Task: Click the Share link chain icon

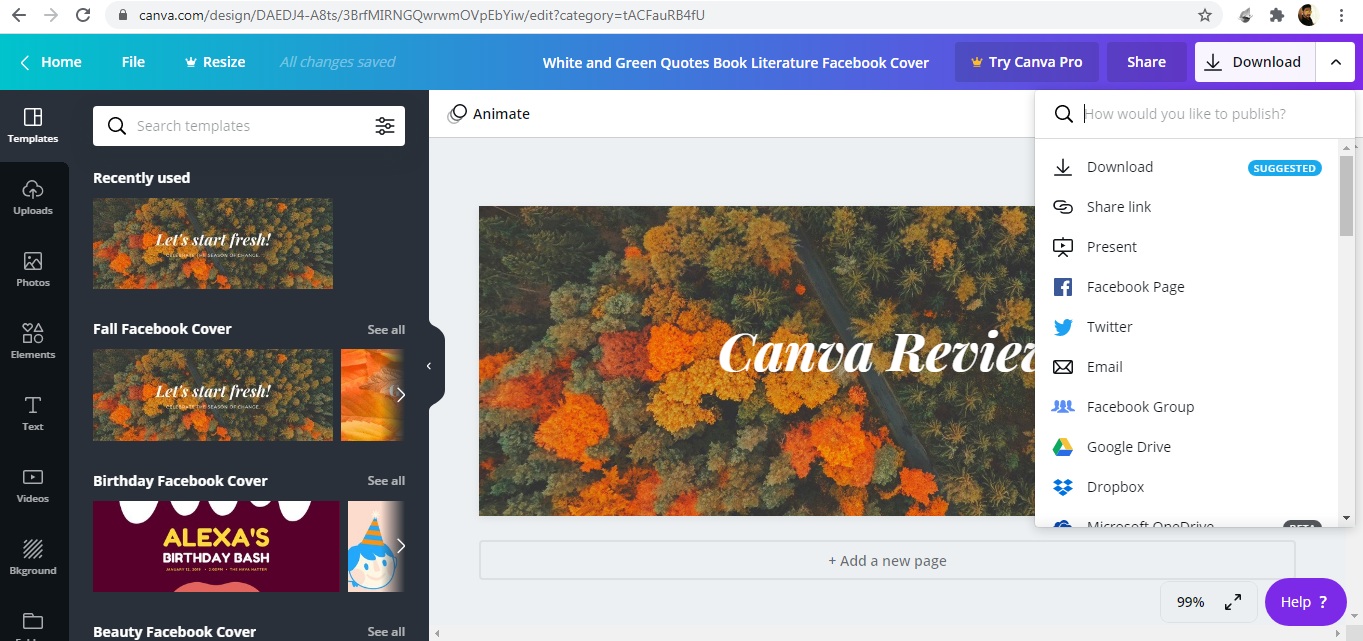Action: 1063,207
